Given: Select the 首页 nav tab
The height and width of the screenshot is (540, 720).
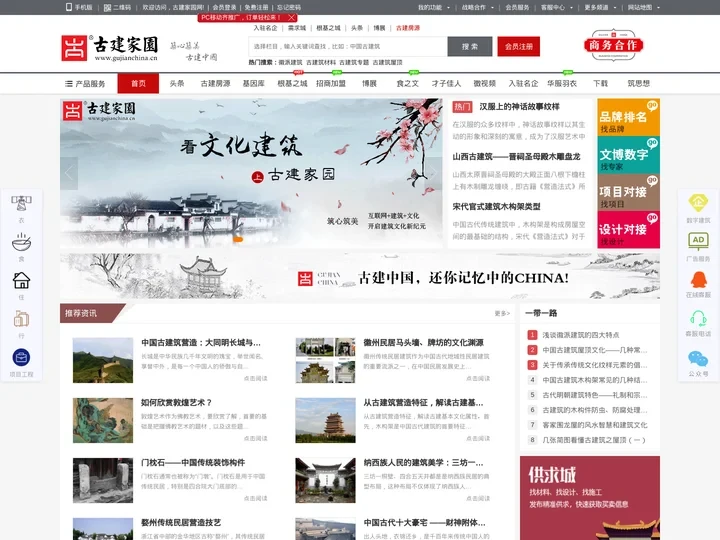Looking at the screenshot, I should [x=138, y=84].
